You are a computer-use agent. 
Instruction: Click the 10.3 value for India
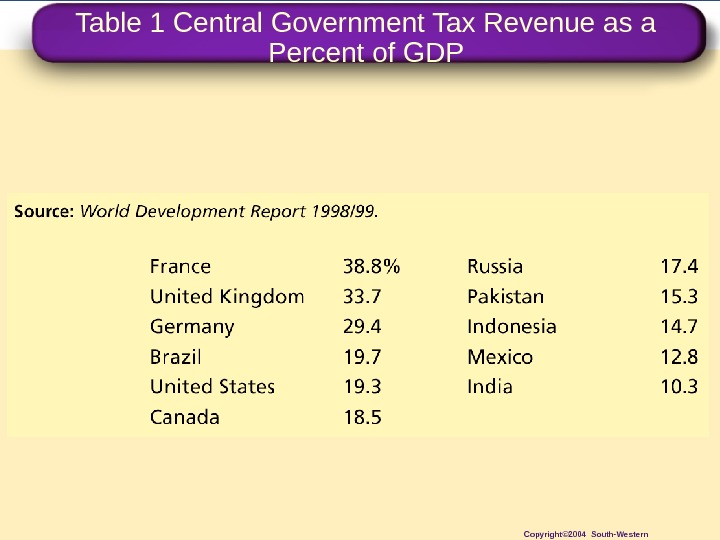tap(679, 387)
